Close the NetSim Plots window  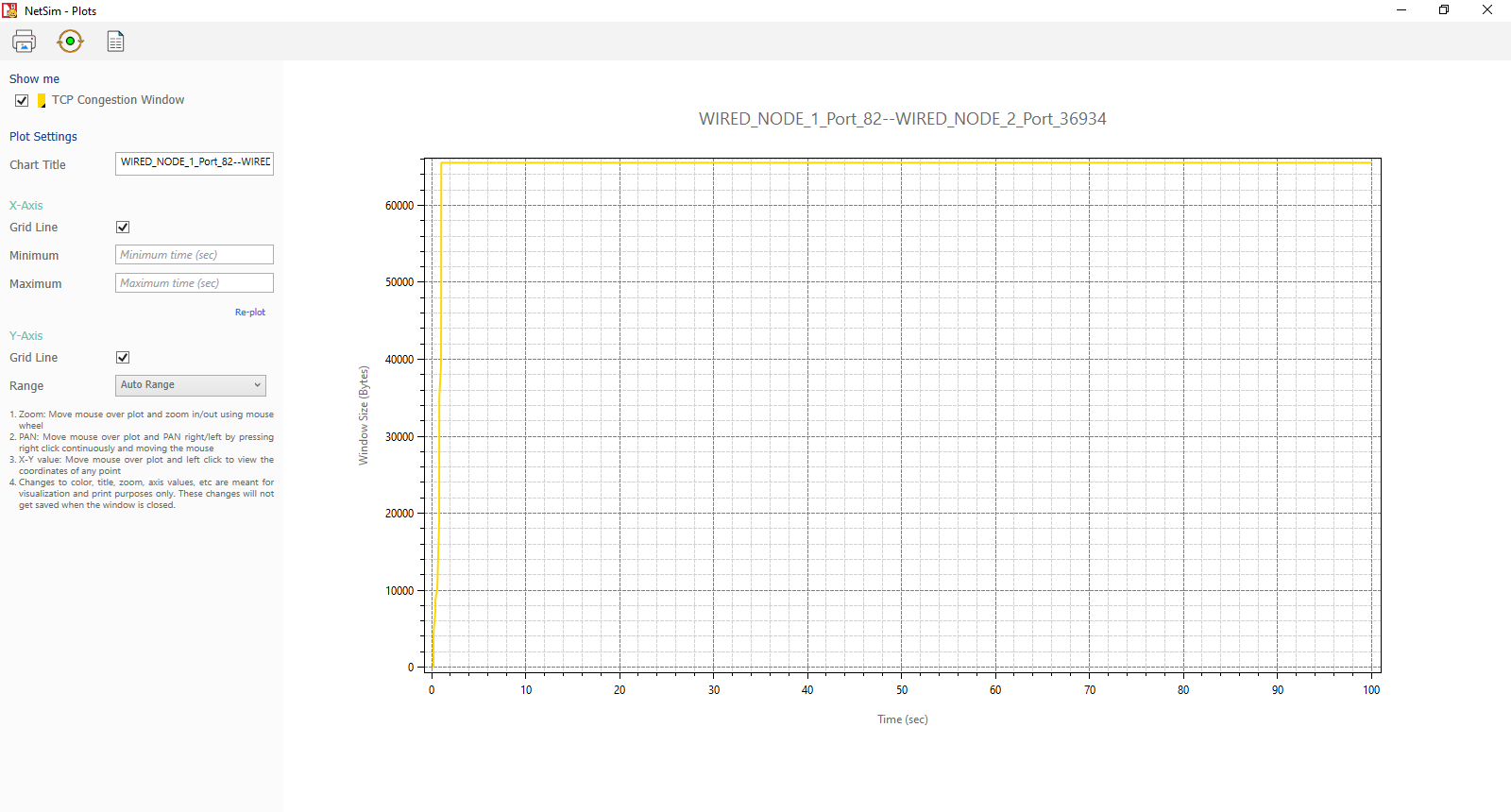1487,10
